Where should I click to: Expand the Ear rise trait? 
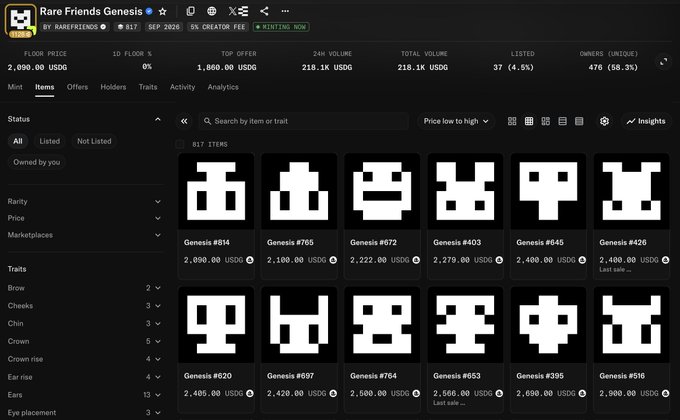(x=84, y=377)
